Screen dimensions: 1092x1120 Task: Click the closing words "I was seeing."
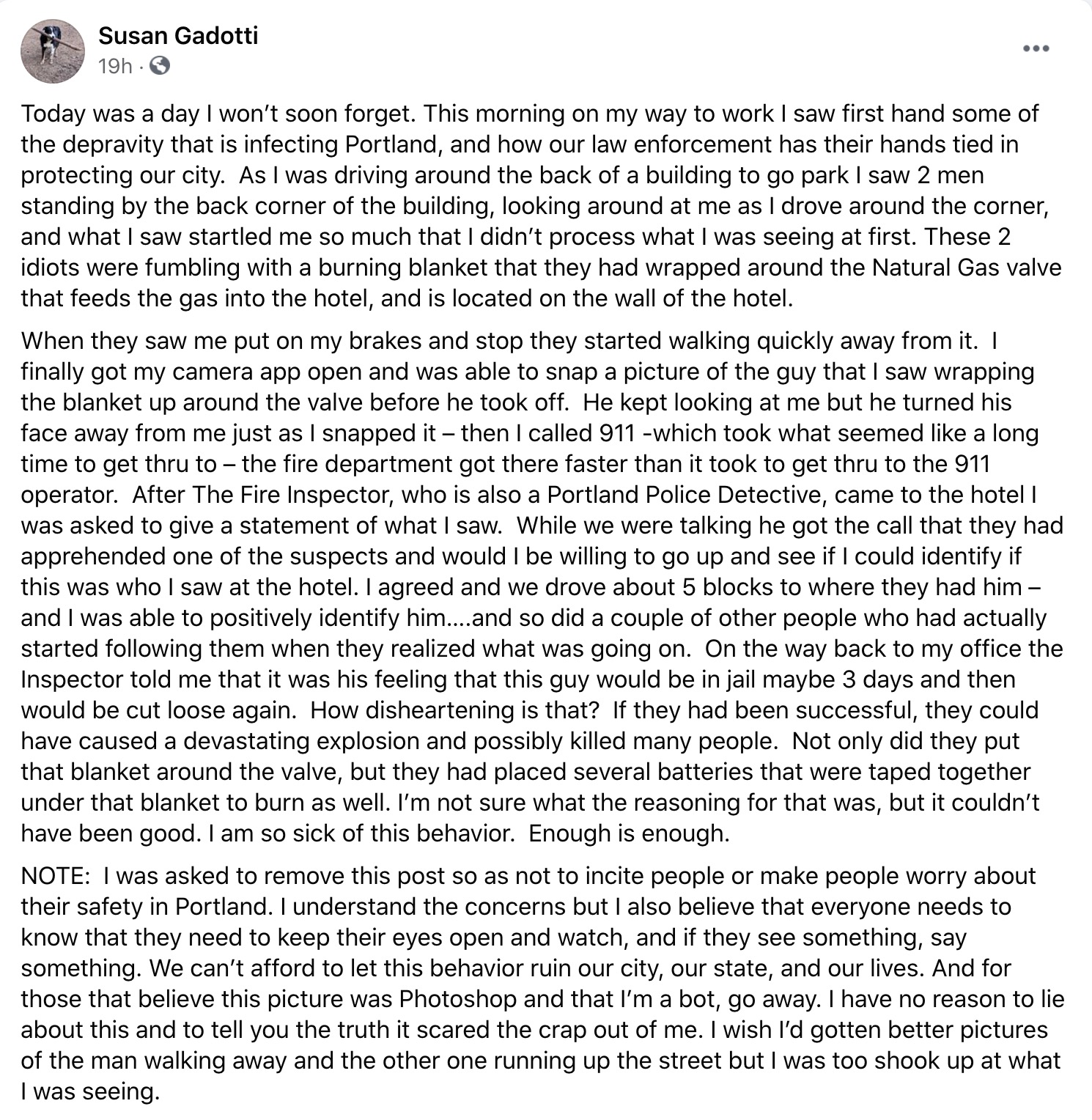point(90,1091)
